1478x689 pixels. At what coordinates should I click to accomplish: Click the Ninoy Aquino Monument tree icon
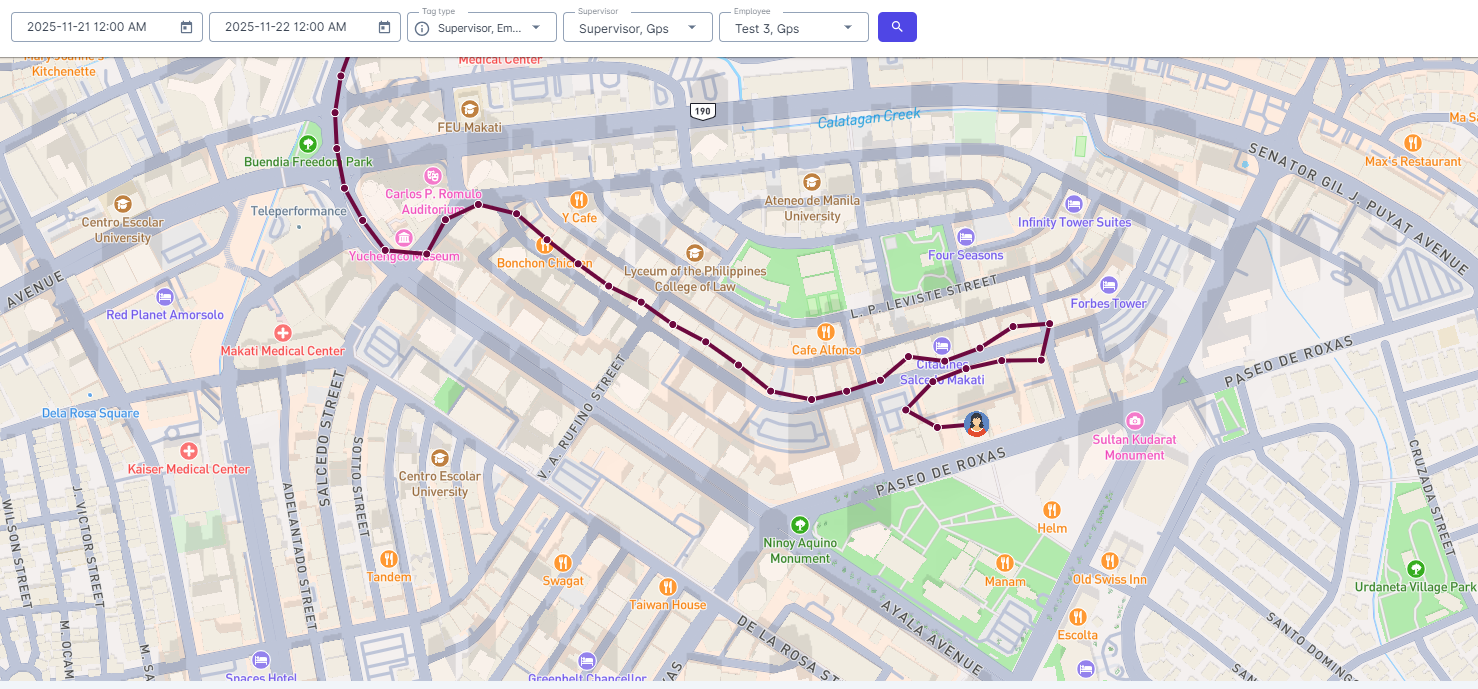pos(799,524)
